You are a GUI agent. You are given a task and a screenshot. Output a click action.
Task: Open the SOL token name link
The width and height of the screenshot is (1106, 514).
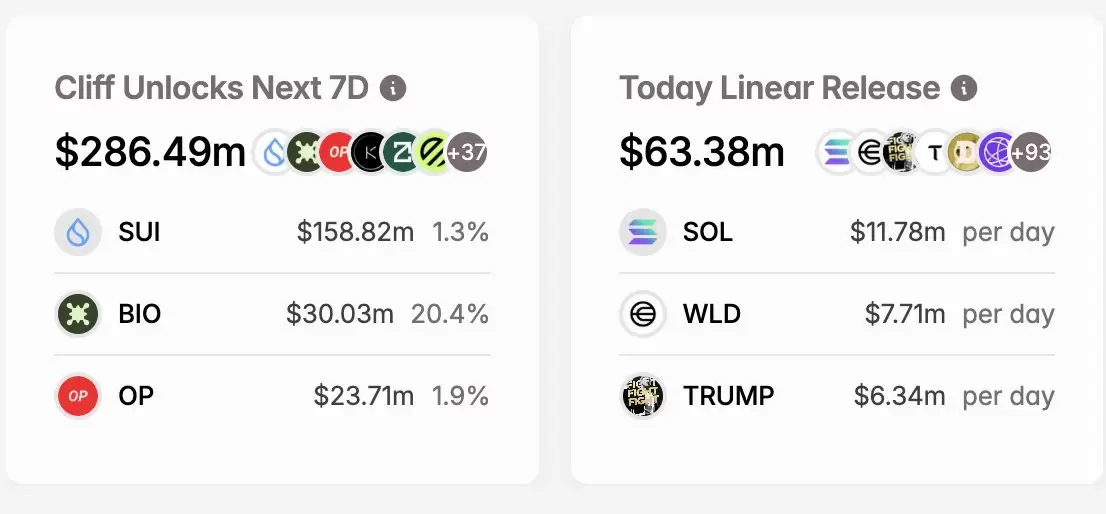click(x=707, y=232)
